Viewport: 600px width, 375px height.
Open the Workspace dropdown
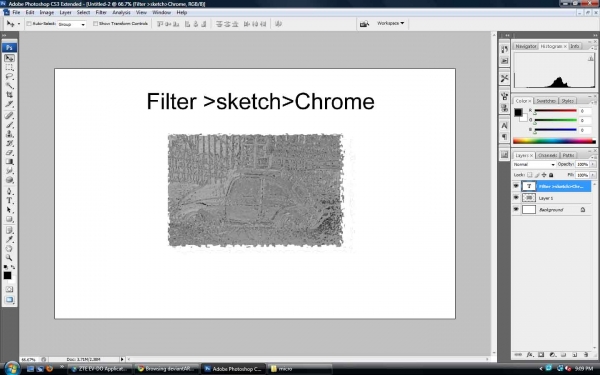point(390,23)
